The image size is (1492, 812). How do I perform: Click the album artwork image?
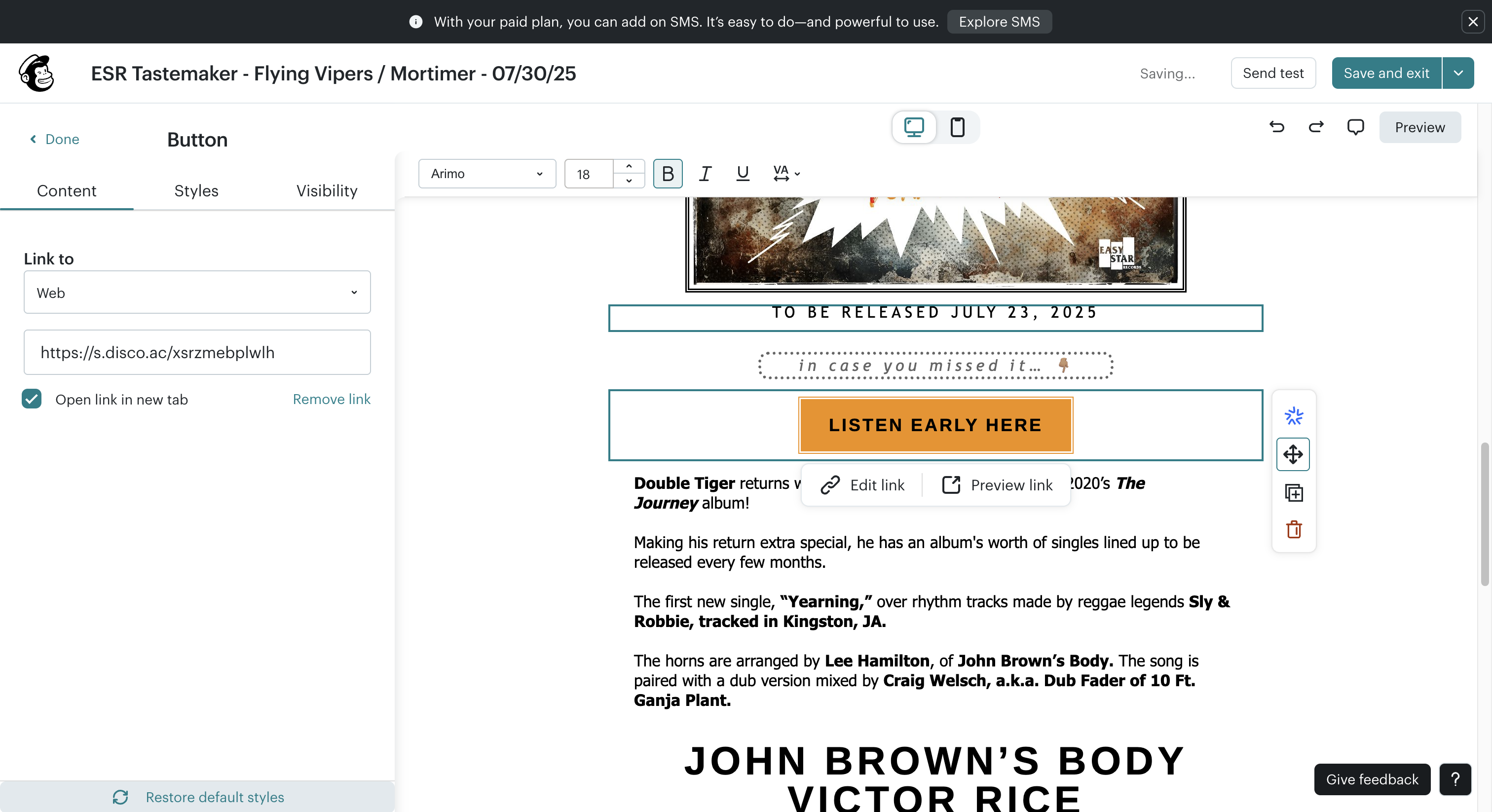[x=935, y=243]
